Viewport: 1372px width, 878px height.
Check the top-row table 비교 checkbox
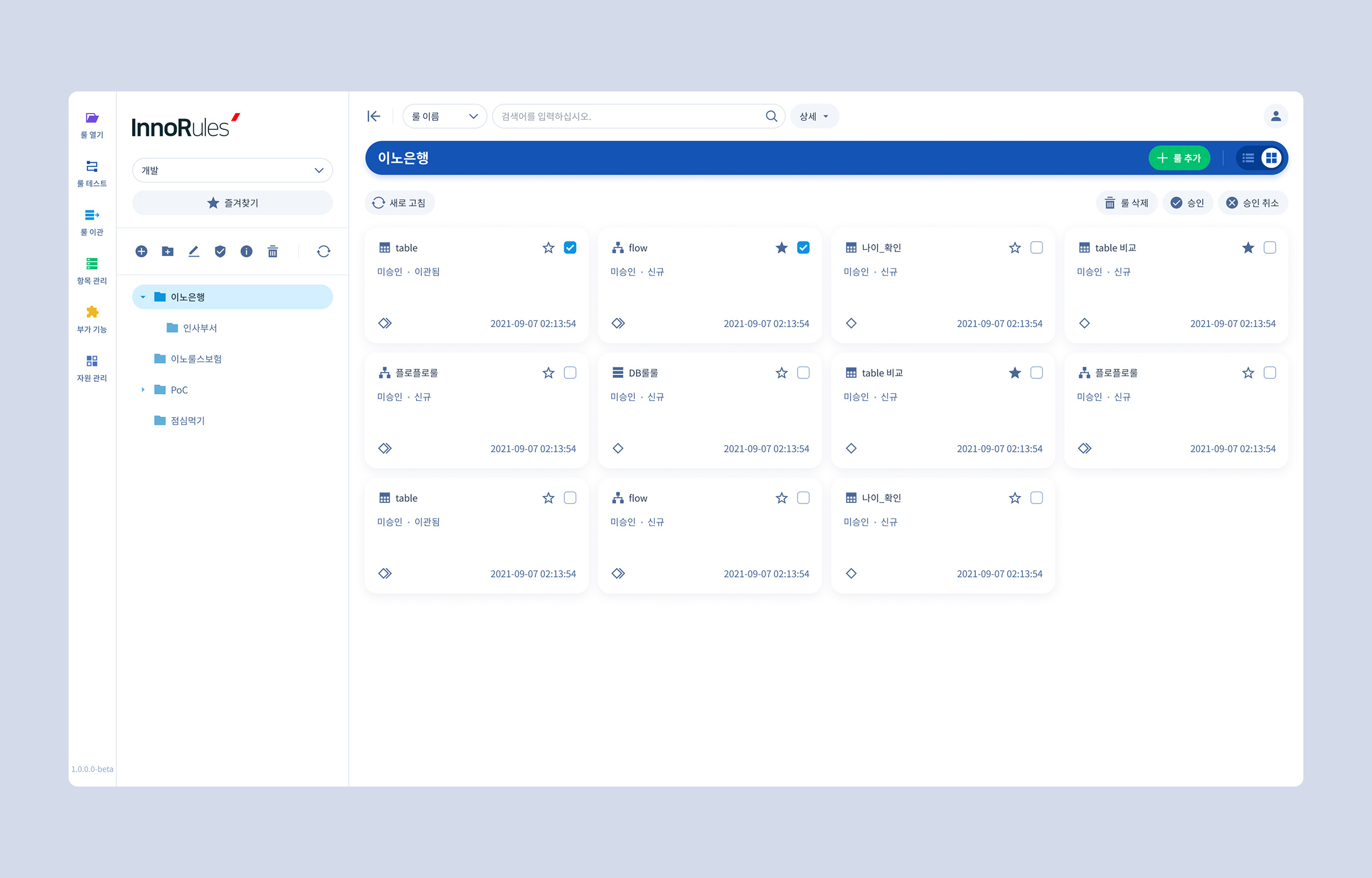1270,248
